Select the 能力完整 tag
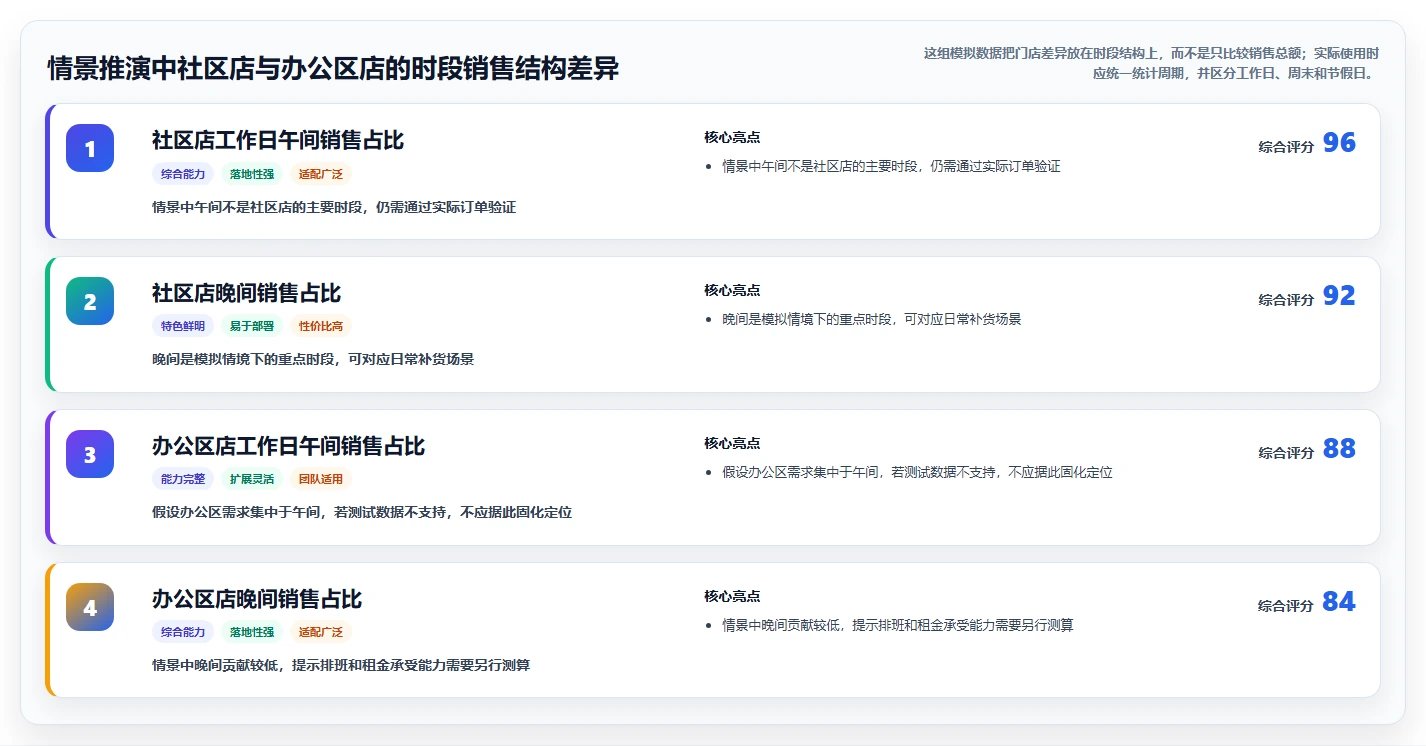Screen dimensions: 1426x746 click(183, 479)
